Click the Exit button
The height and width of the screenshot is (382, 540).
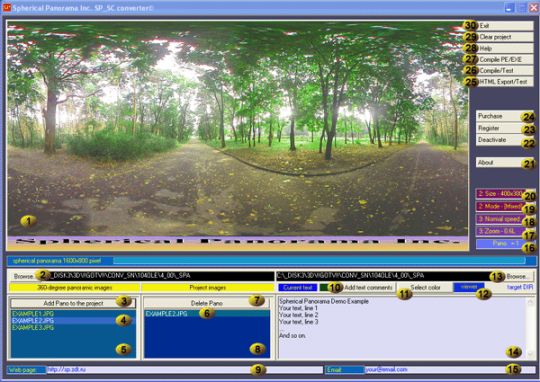point(505,25)
